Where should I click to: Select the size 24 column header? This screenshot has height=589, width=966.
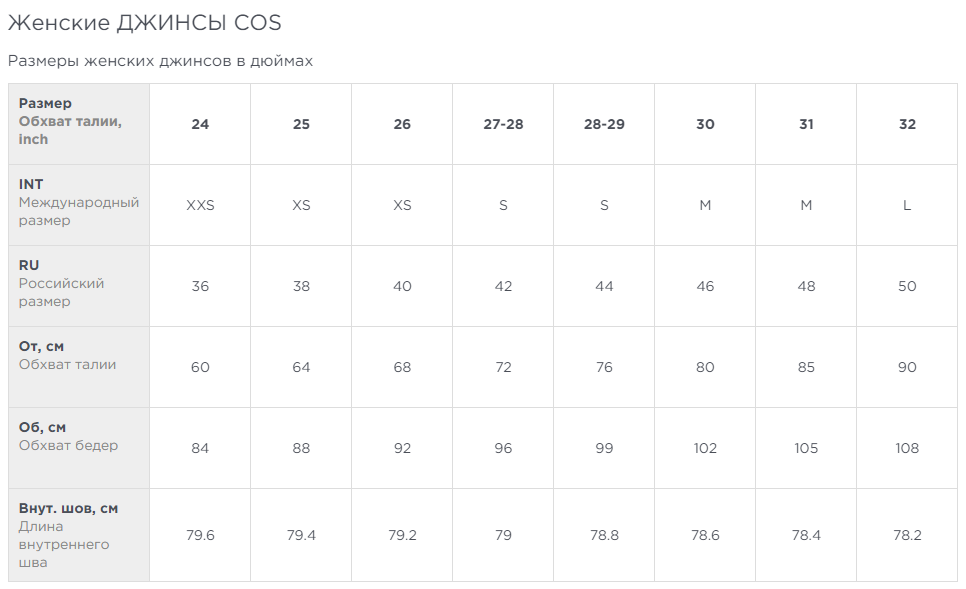(x=200, y=124)
